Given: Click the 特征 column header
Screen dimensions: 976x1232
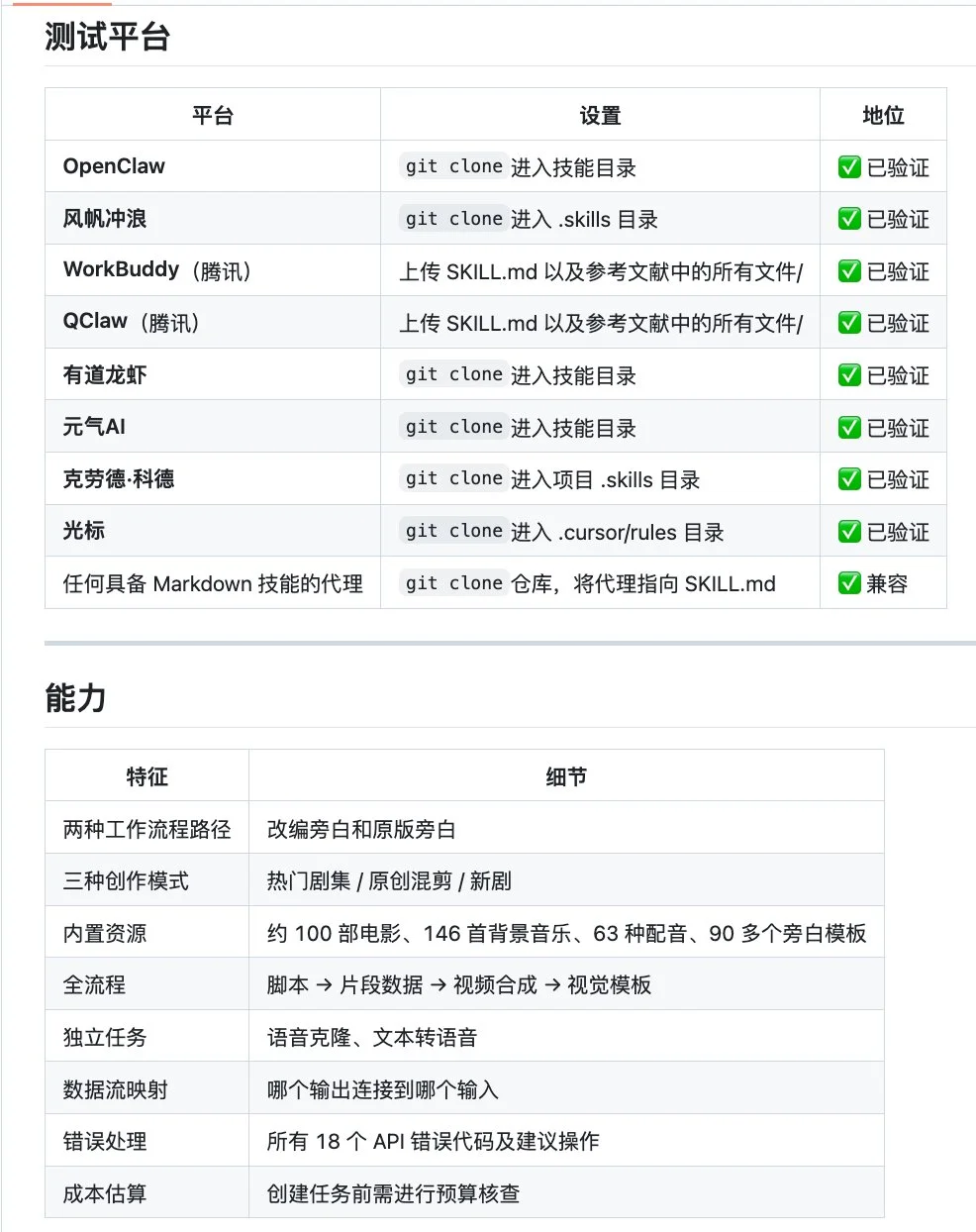Looking at the screenshot, I should pos(146,776).
